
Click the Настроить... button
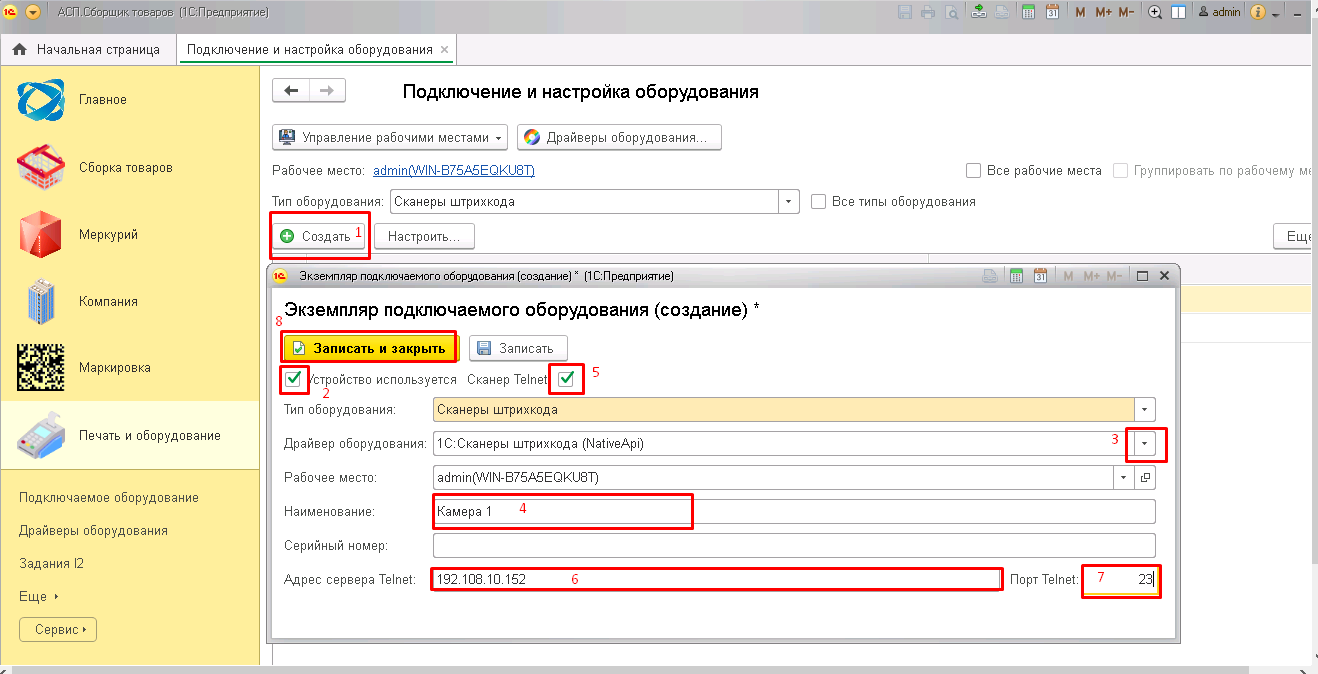click(x=424, y=236)
